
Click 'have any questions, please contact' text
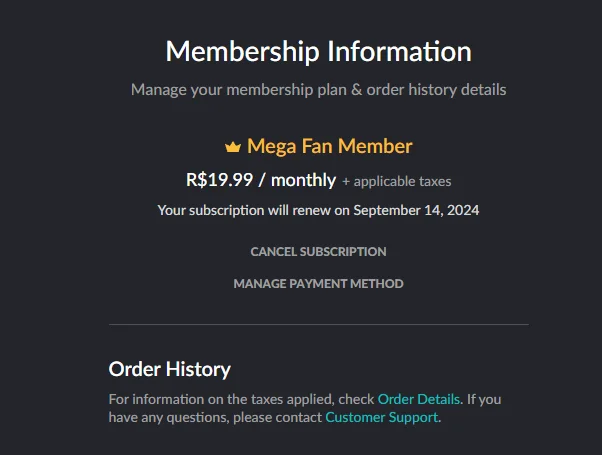pos(215,417)
